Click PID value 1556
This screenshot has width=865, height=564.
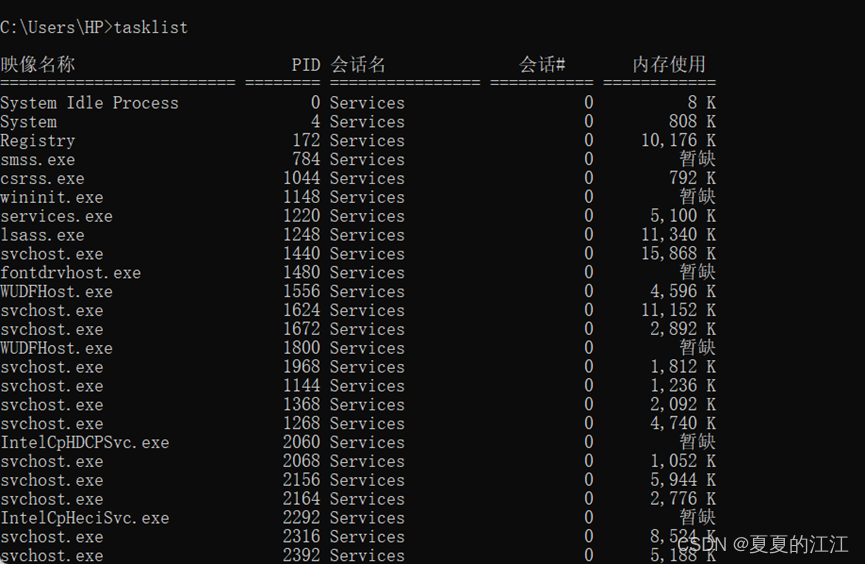301,292
